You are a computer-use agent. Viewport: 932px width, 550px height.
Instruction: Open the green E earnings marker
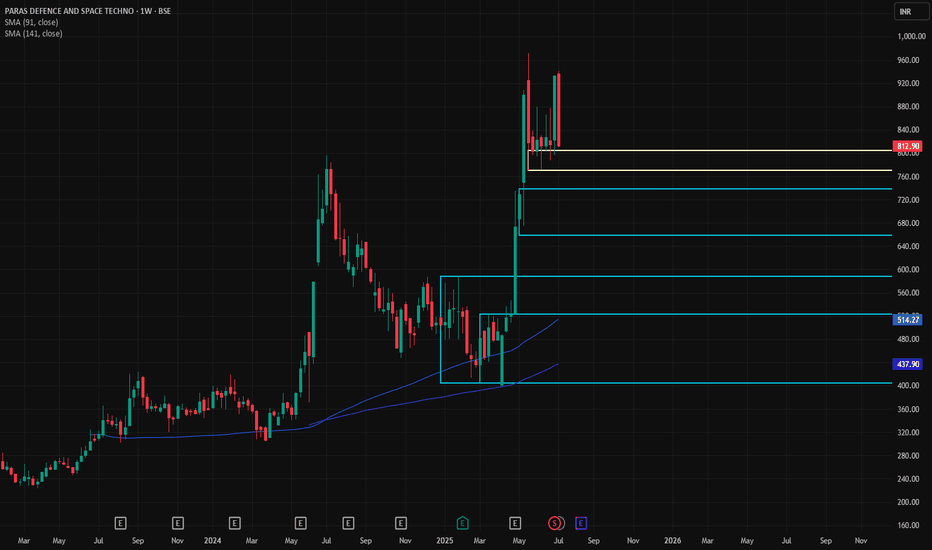(x=462, y=523)
